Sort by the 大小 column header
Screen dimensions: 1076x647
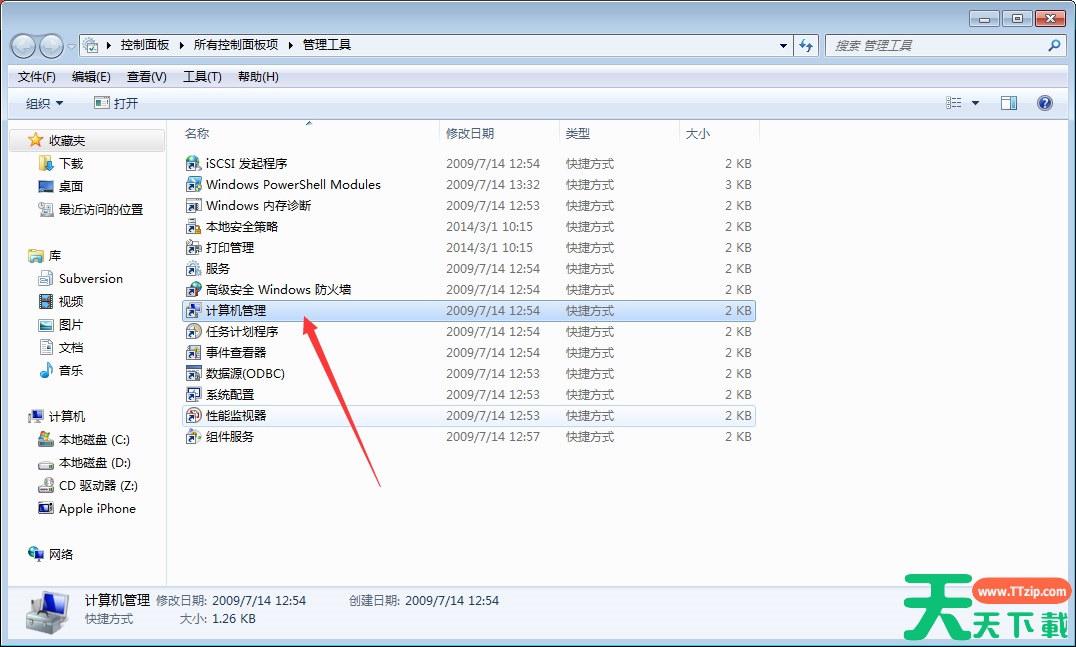click(719, 133)
